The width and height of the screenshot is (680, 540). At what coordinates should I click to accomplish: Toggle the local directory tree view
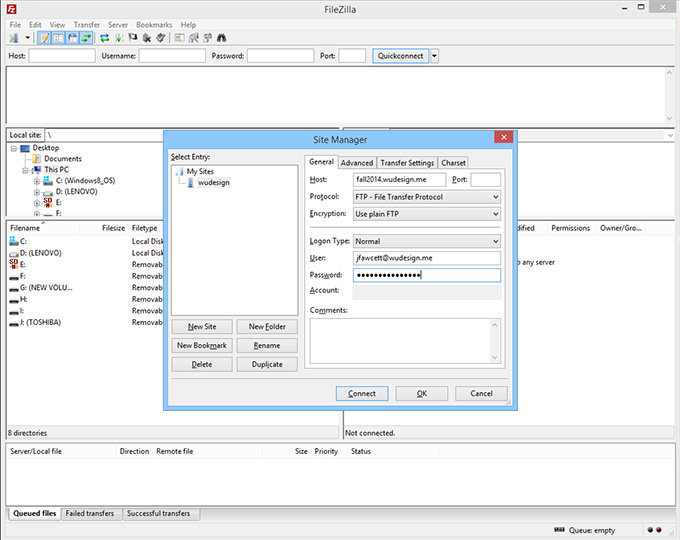pyautogui.click(x=58, y=38)
